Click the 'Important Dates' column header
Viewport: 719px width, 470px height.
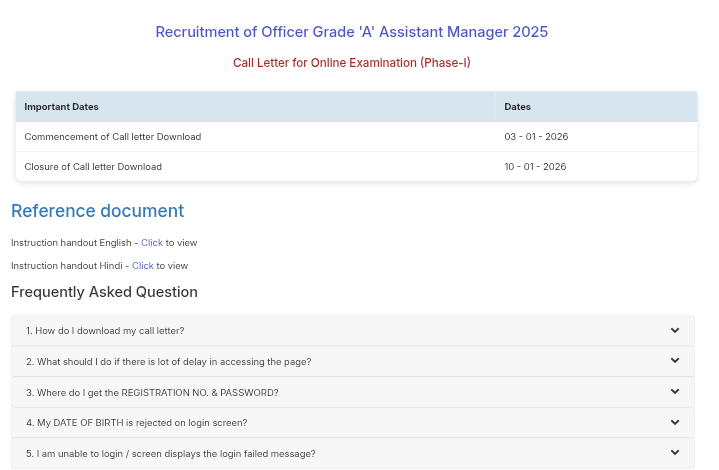click(x=61, y=106)
